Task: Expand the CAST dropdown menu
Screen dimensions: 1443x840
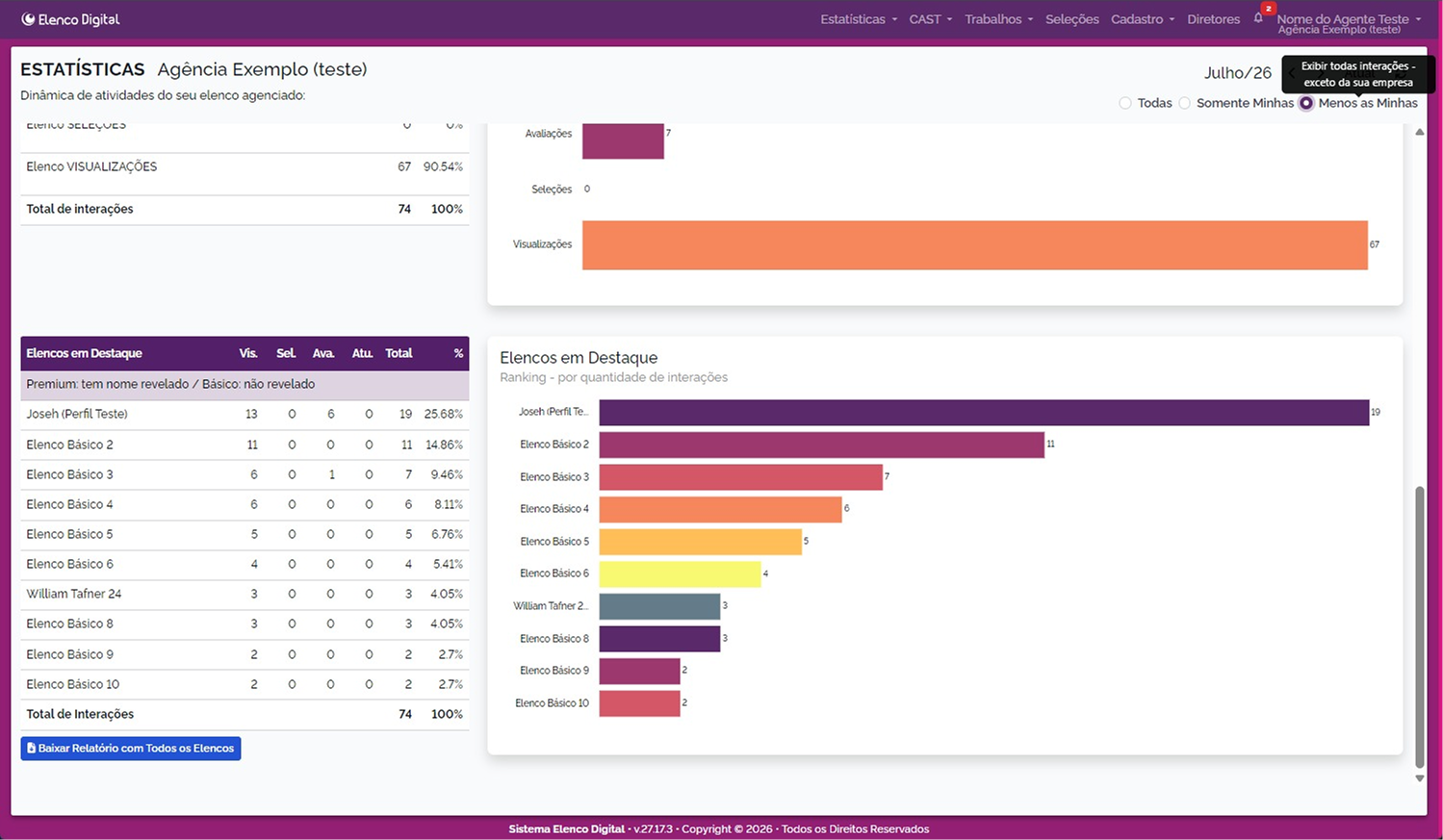Action: (x=930, y=19)
